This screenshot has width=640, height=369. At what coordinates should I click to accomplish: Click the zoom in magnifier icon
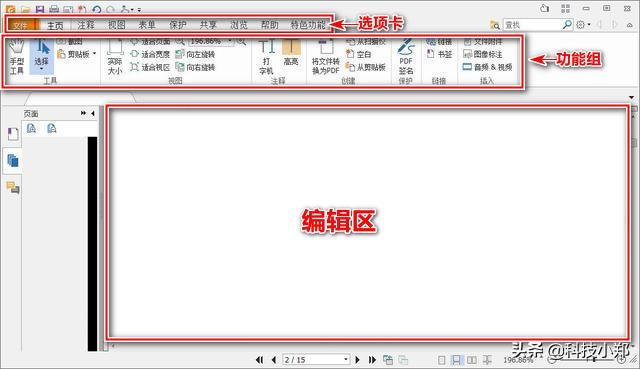pyautogui.click(x=241, y=41)
